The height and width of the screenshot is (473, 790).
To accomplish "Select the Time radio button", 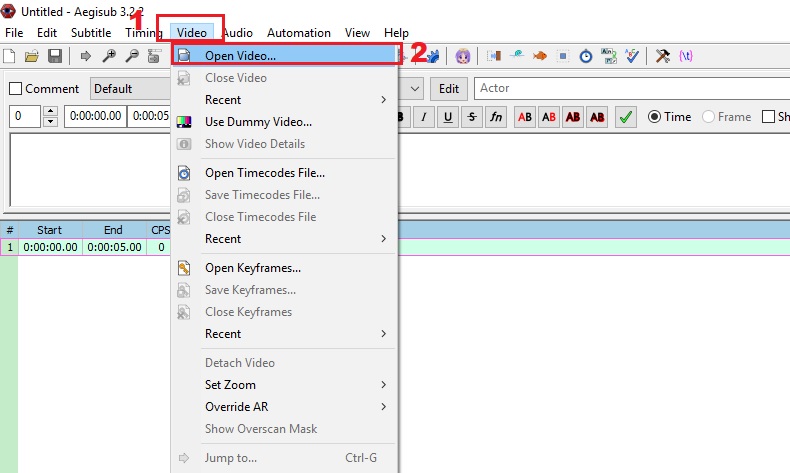I will coord(654,117).
